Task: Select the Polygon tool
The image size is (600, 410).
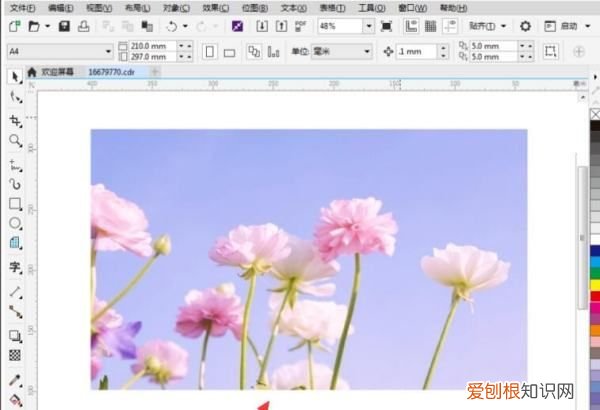Action: point(15,243)
